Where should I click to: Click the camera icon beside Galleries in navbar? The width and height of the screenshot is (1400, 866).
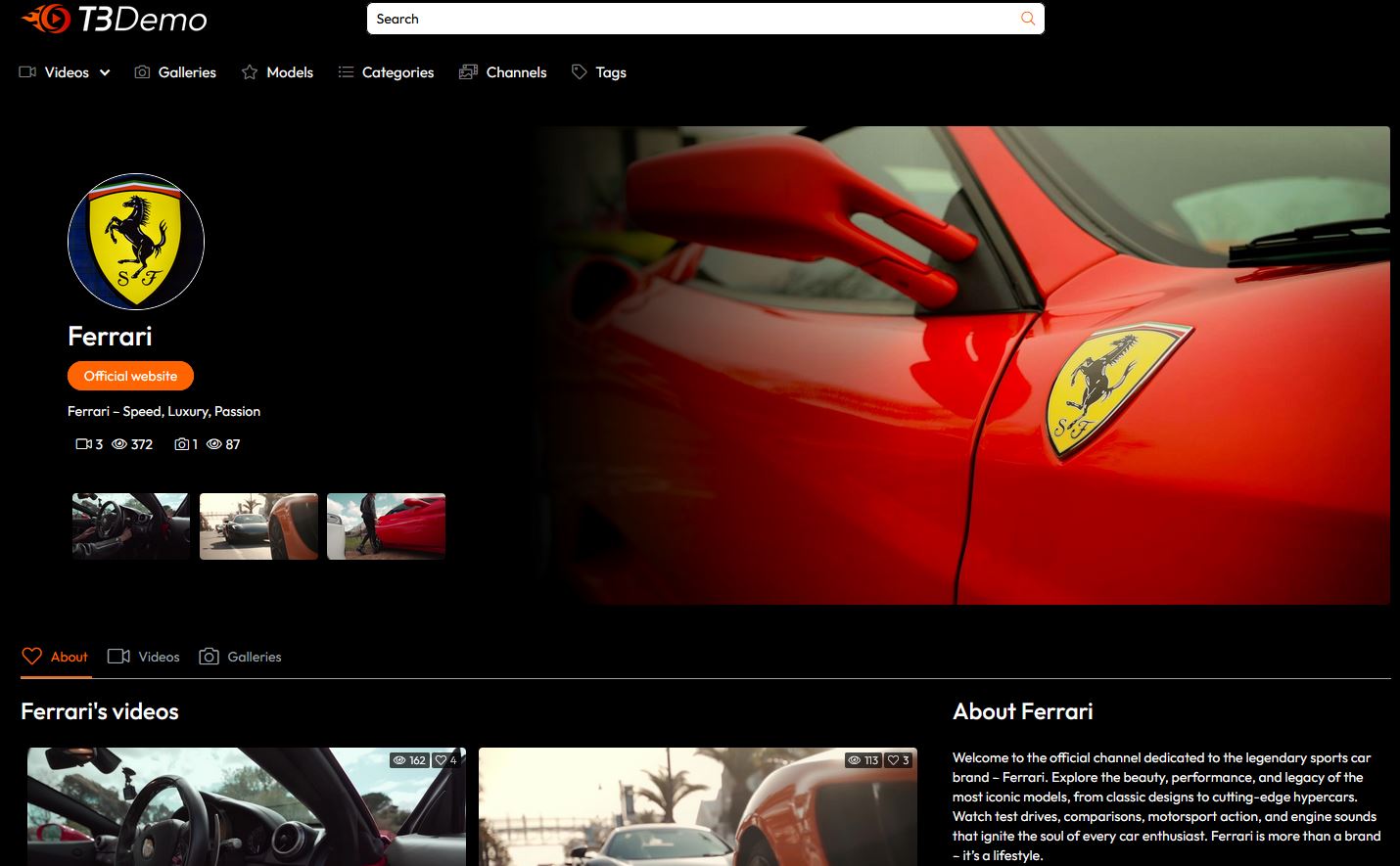point(142,72)
